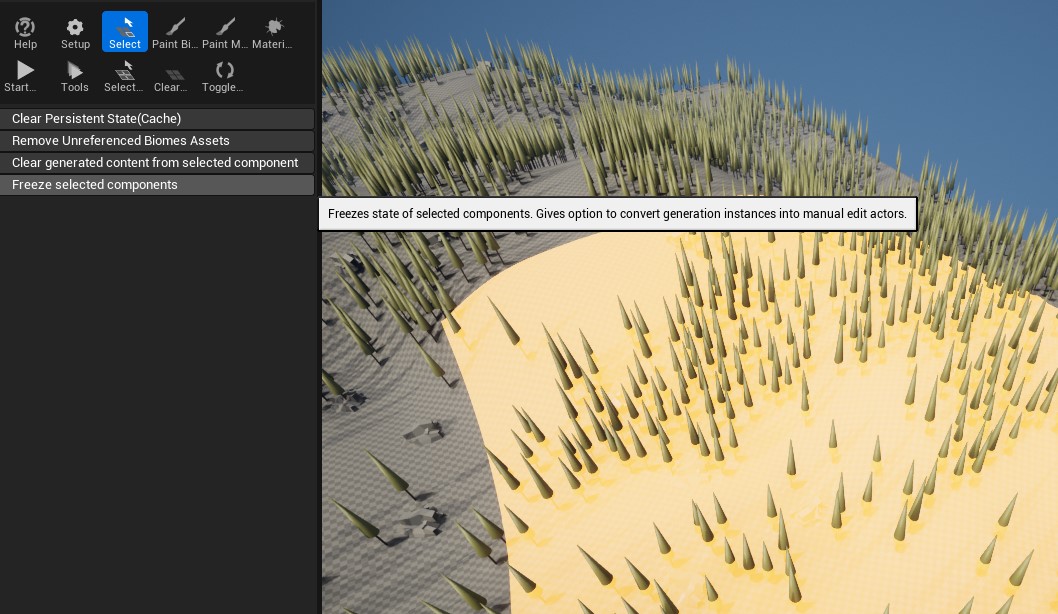Activate the Select mode tool
This screenshot has height=614, width=1058.
(x=125, y=32)
